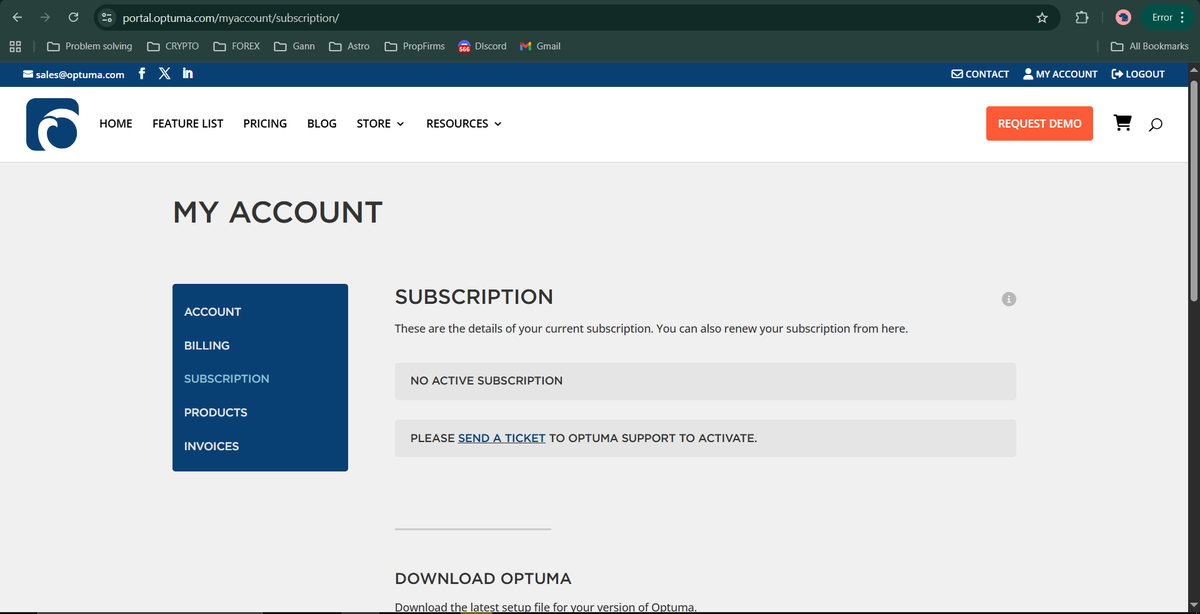
Task: Open the Problem solving bookmark folder
Action: pos(89,46)
